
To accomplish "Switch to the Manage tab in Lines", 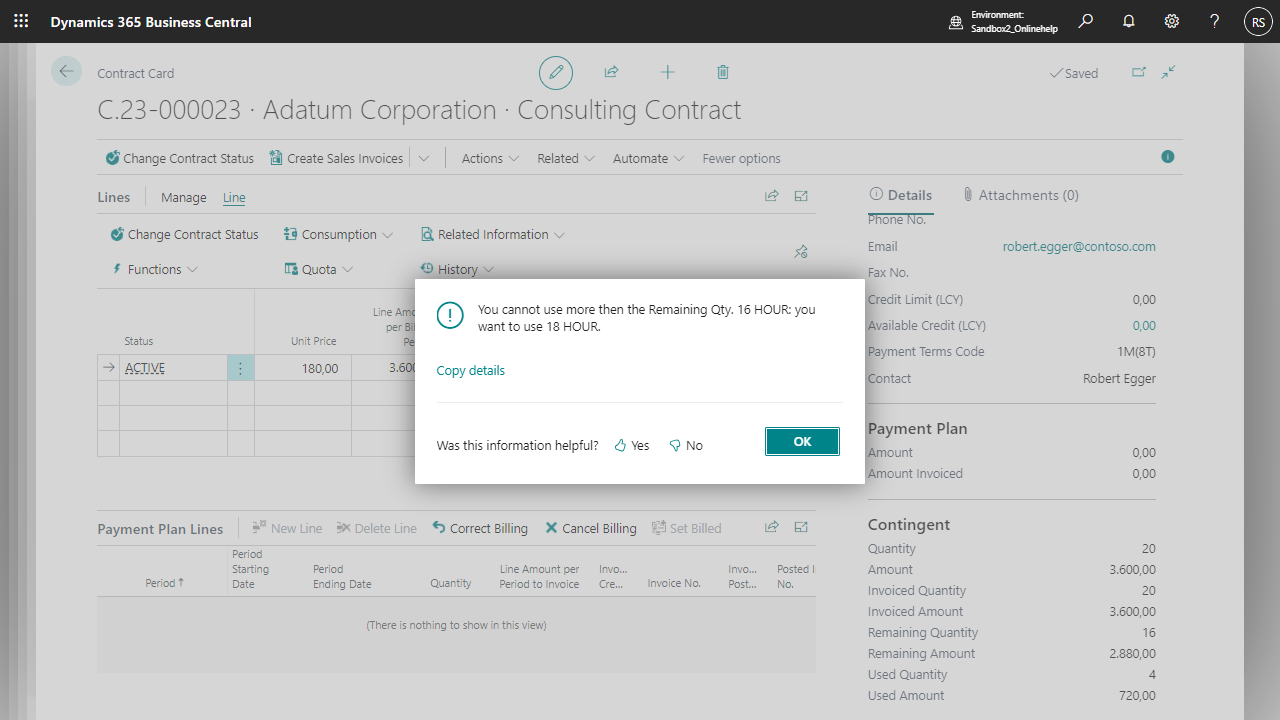I will (184, 197).
